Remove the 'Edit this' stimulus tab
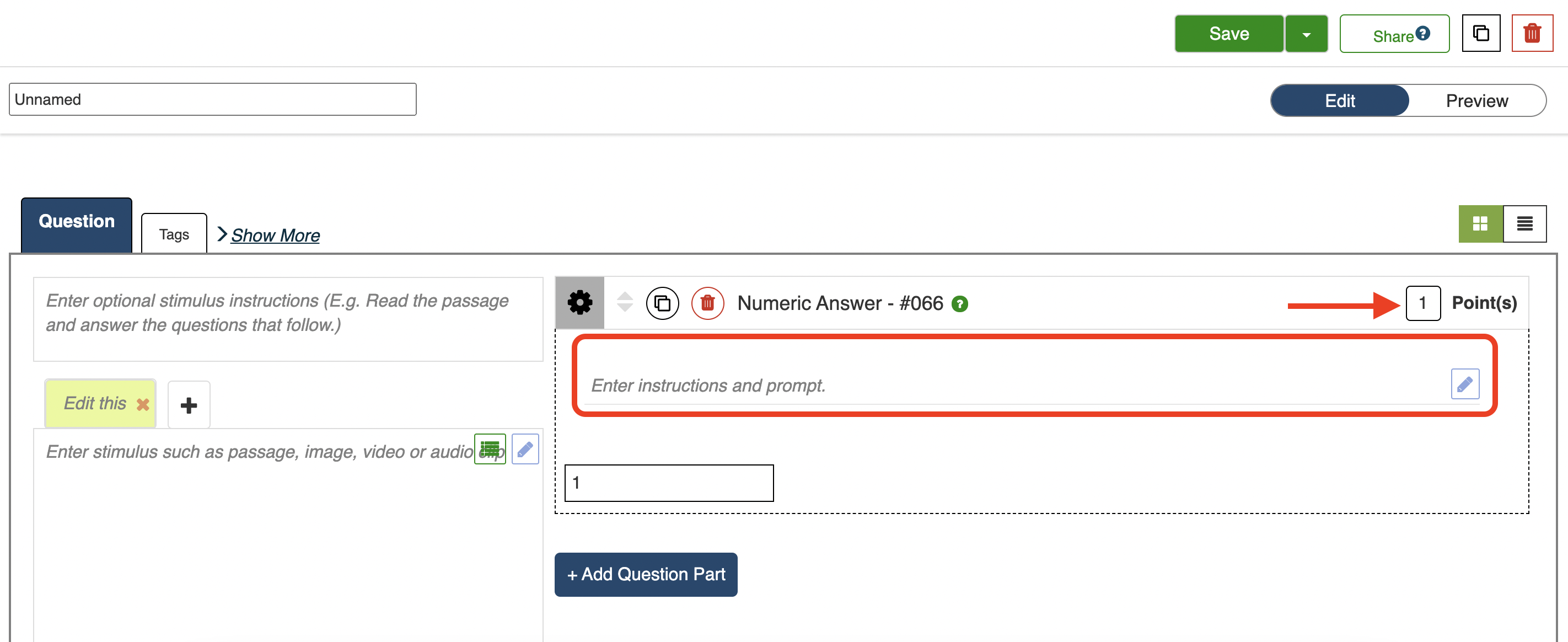1568x642 pixels. (143, 404)
